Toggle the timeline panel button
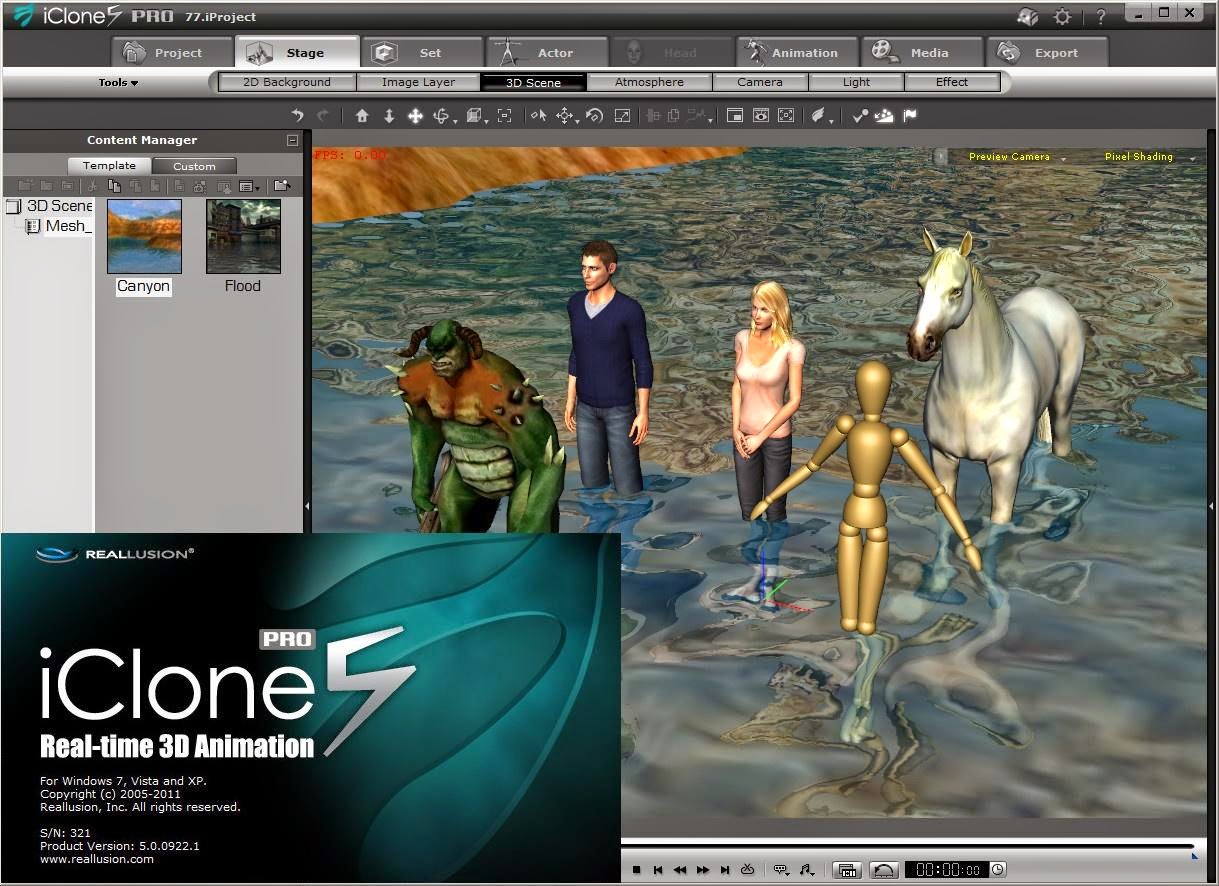 847,870
